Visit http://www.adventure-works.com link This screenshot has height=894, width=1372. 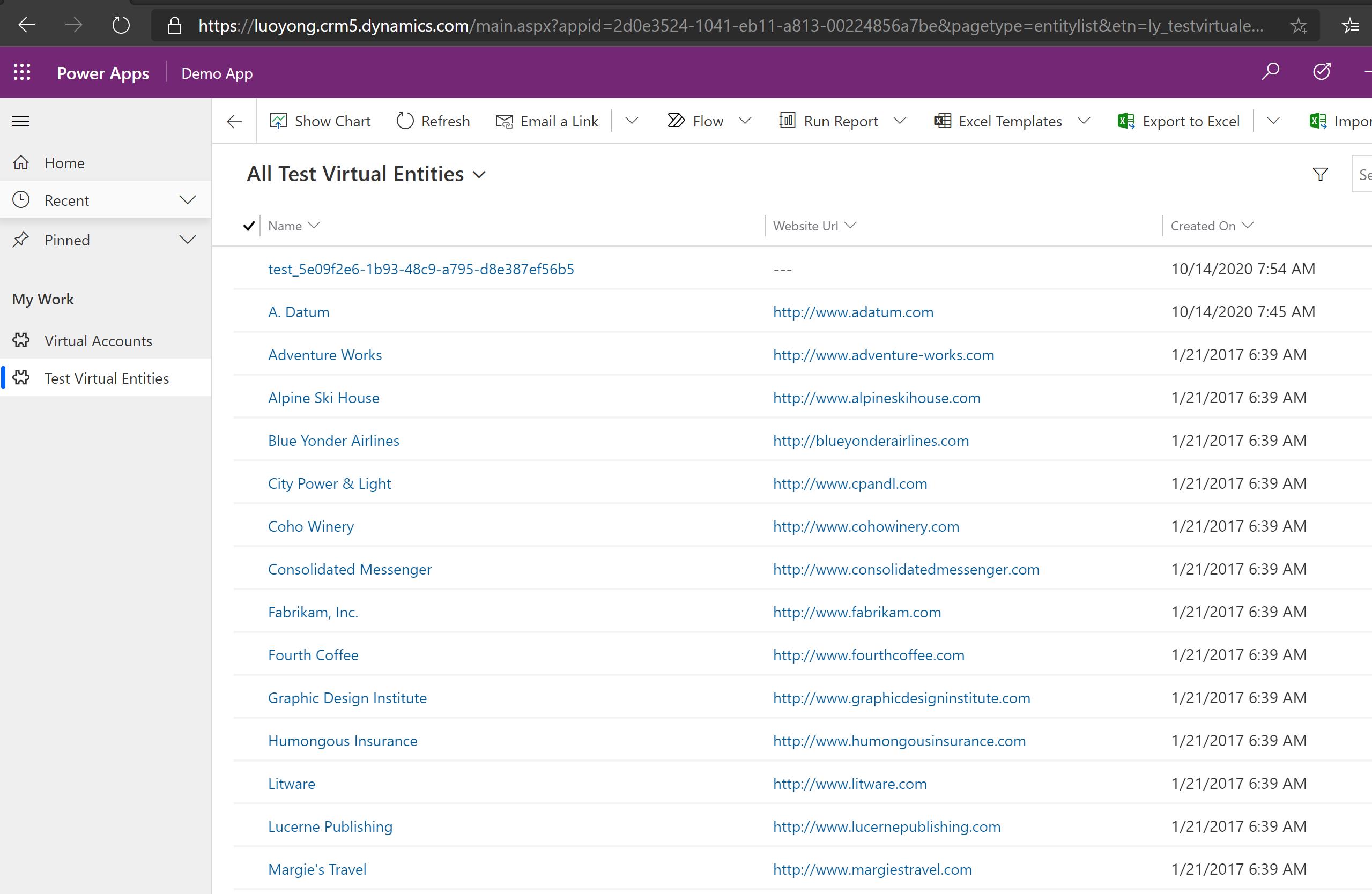[x=883, y=354]
